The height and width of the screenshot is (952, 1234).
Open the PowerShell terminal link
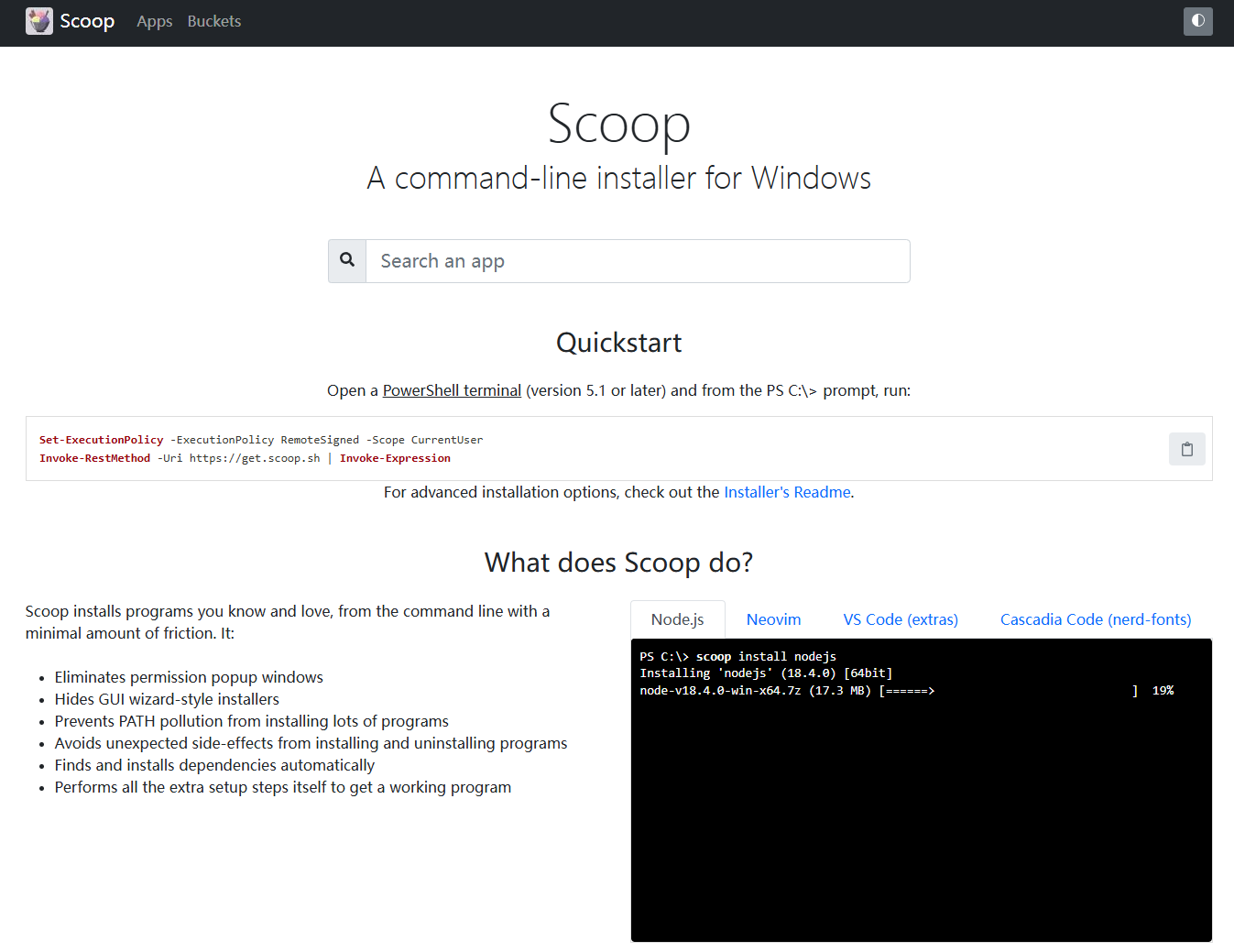[x=452, y=390]
